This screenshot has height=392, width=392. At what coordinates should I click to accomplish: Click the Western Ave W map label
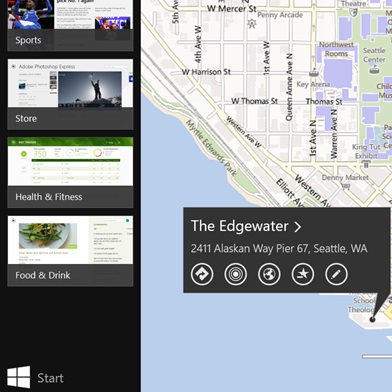click(x=244, y=132)
